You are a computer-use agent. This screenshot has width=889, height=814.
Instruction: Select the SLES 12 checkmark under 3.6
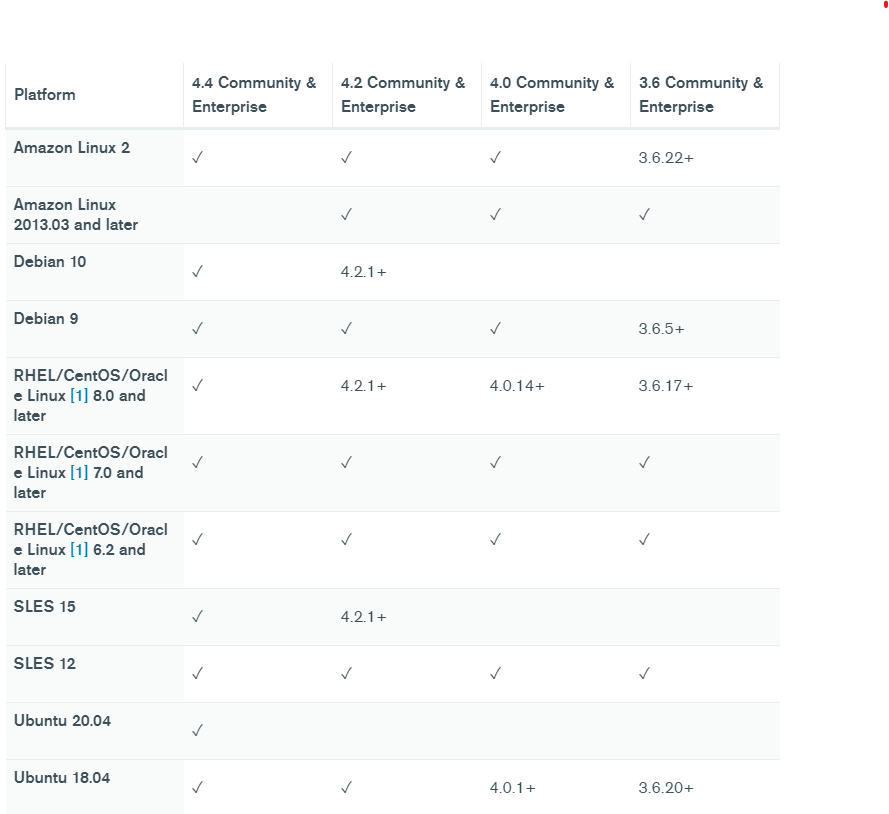coord(645,673)
